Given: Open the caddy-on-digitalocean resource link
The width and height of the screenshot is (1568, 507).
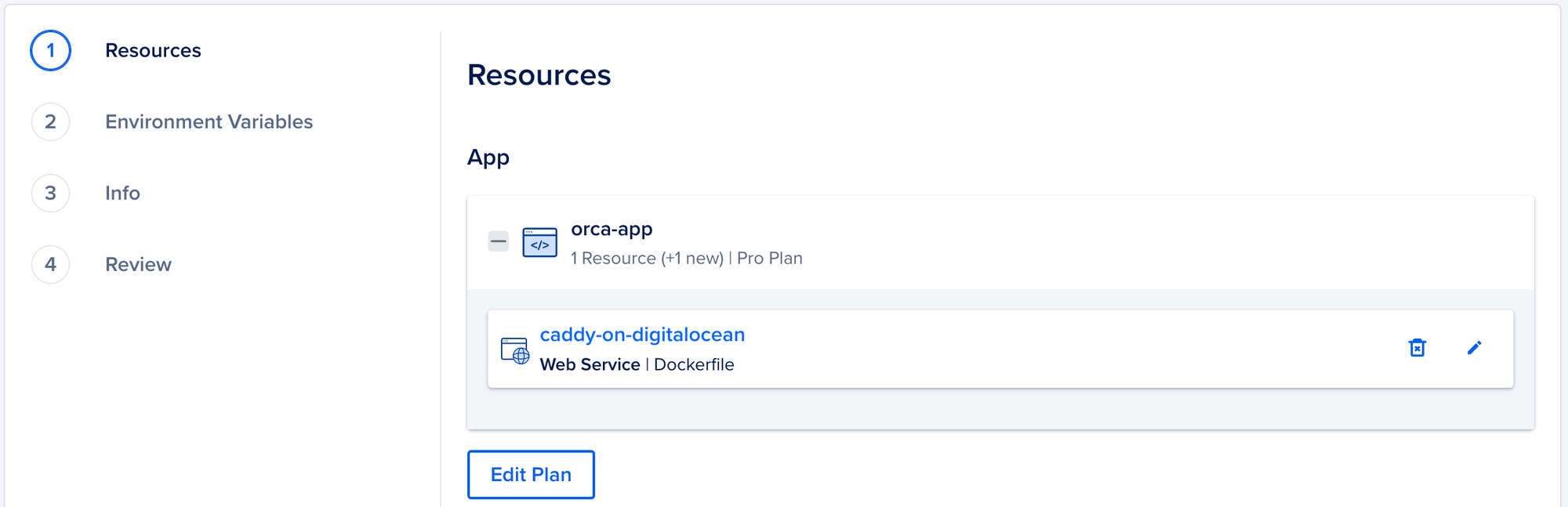Looking at the screenshot, I should click(x=643, y=335).
